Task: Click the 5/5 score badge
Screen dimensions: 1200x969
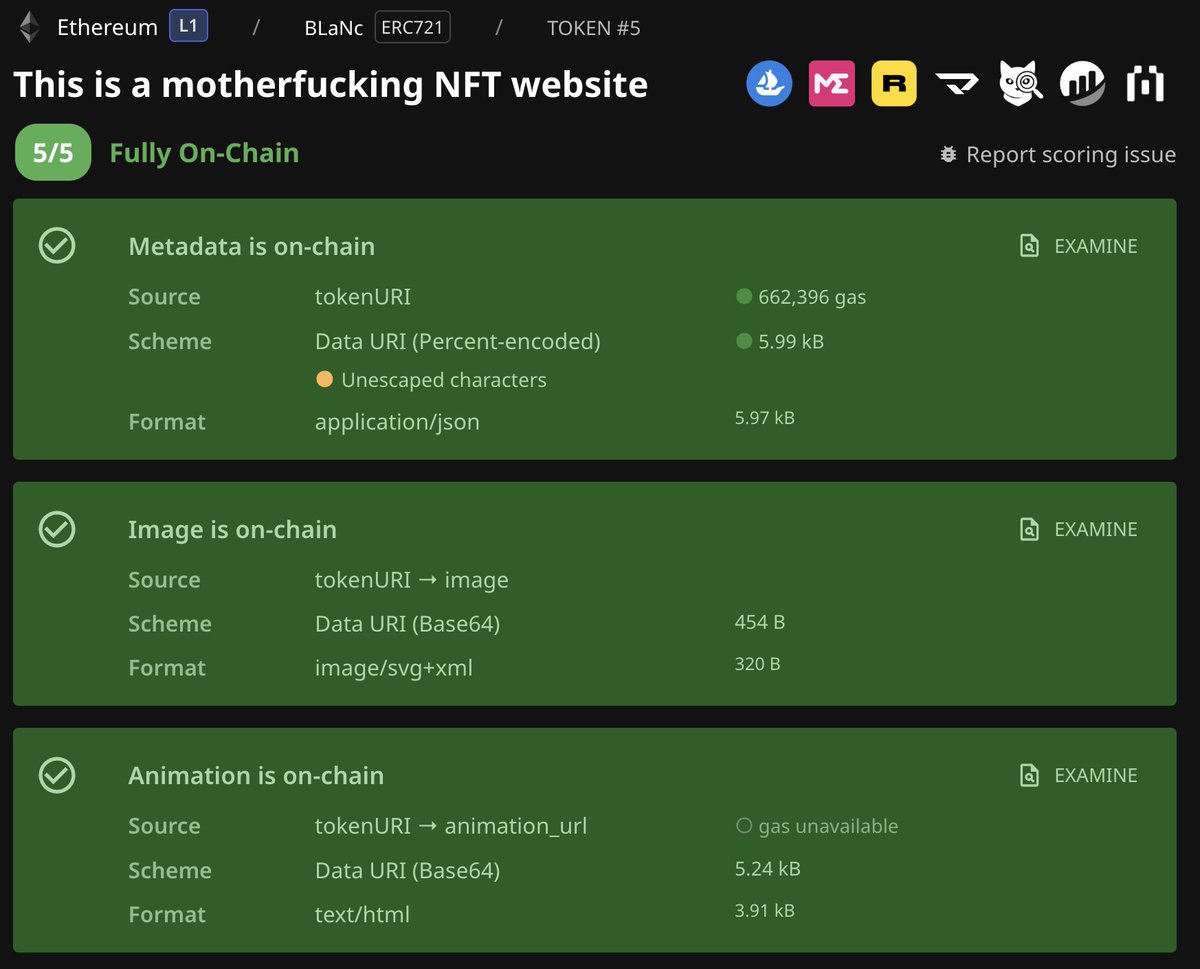Action: (53, 153)
